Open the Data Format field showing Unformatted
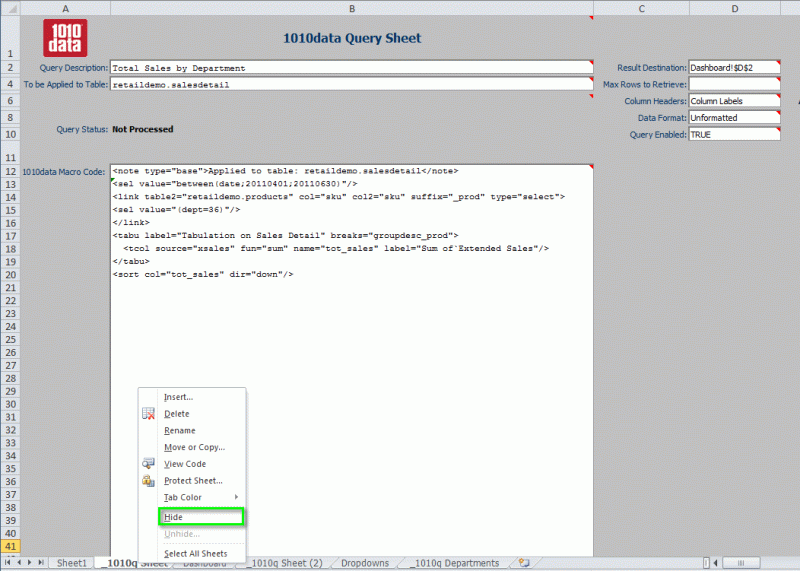800x571 pixels. [734, 118]
